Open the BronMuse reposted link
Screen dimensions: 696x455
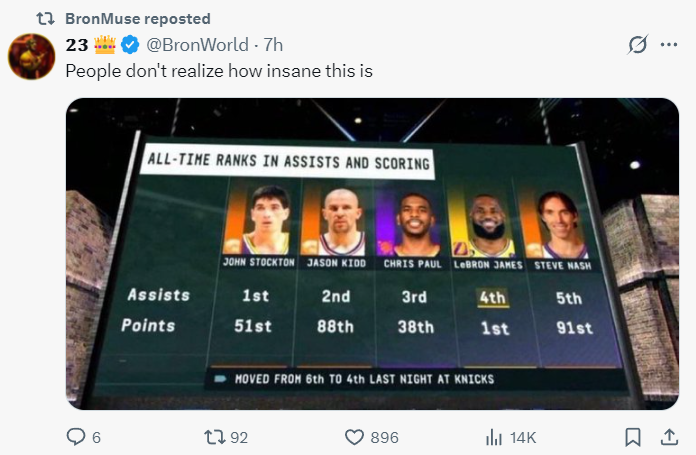pos(138,19)
